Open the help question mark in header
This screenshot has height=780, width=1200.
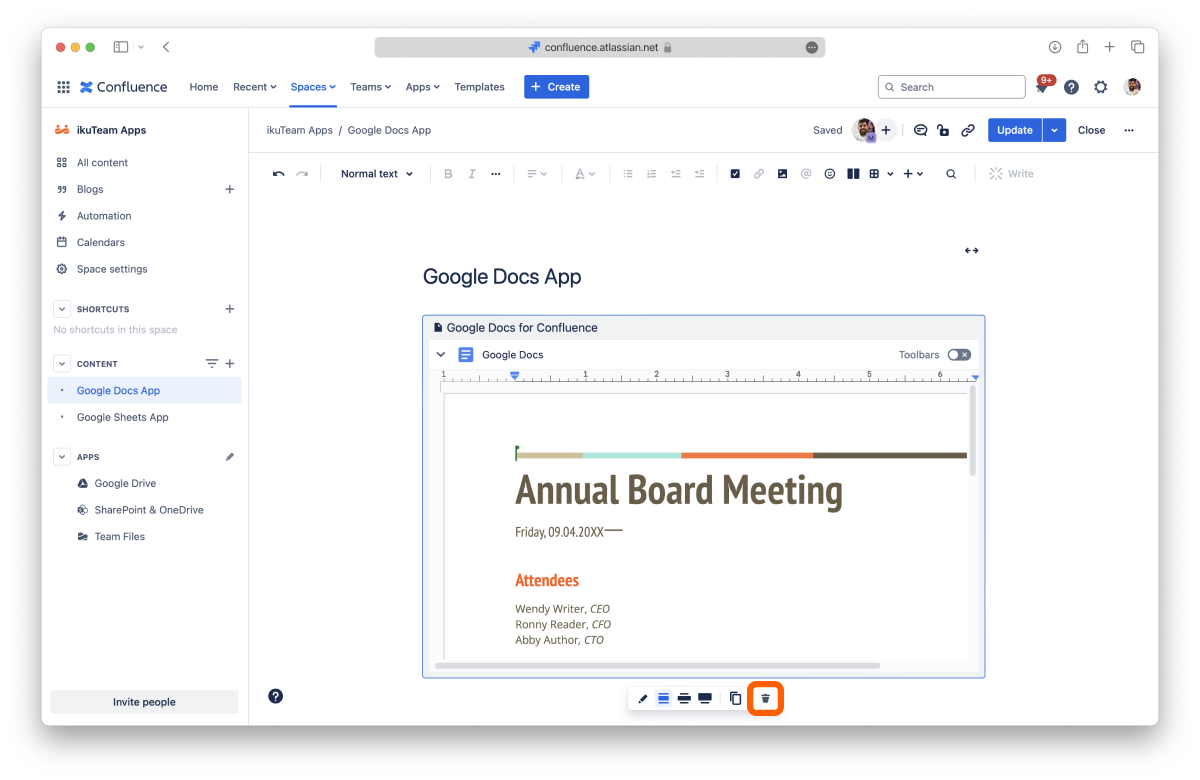pos(1071,87)
